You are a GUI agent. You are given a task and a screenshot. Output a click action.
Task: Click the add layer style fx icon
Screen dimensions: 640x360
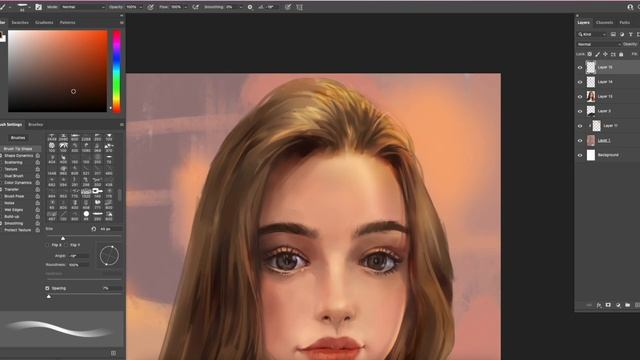tap(599, 305)
